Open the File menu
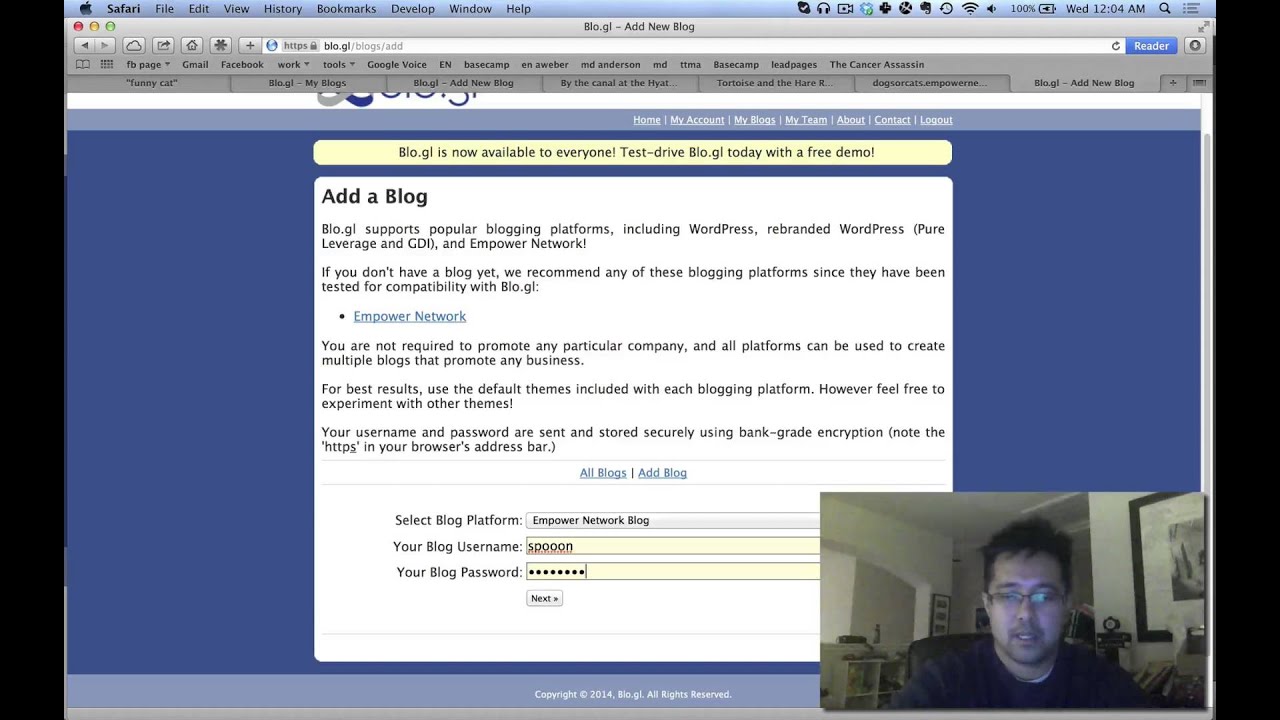The width and height of the screenshot is (1280, 720). [164, 9]
